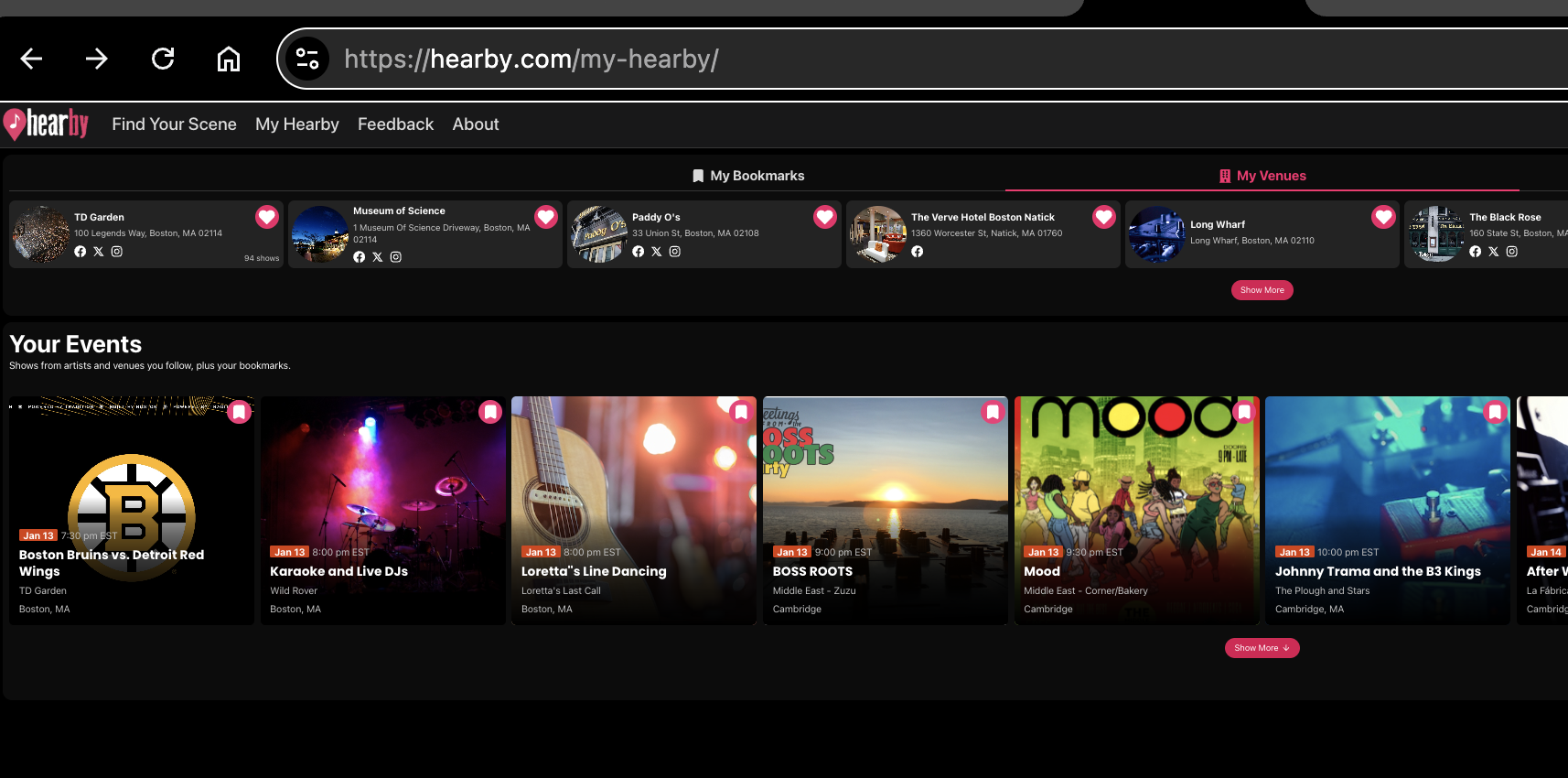This screenshot has height=778, width=1568.
Task: Open The Black Rose Instagram icon
Action: pyautogui.click(x=1512, y=252)
